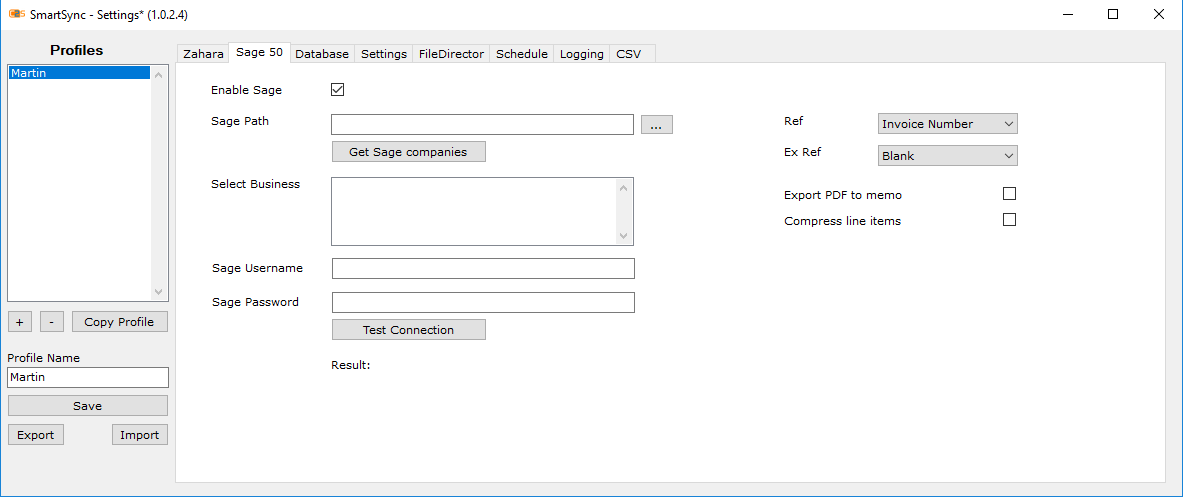Click the Export button
Viewport: 1183px width, 497px height.
pyautogui.click(x=35, y=434)
